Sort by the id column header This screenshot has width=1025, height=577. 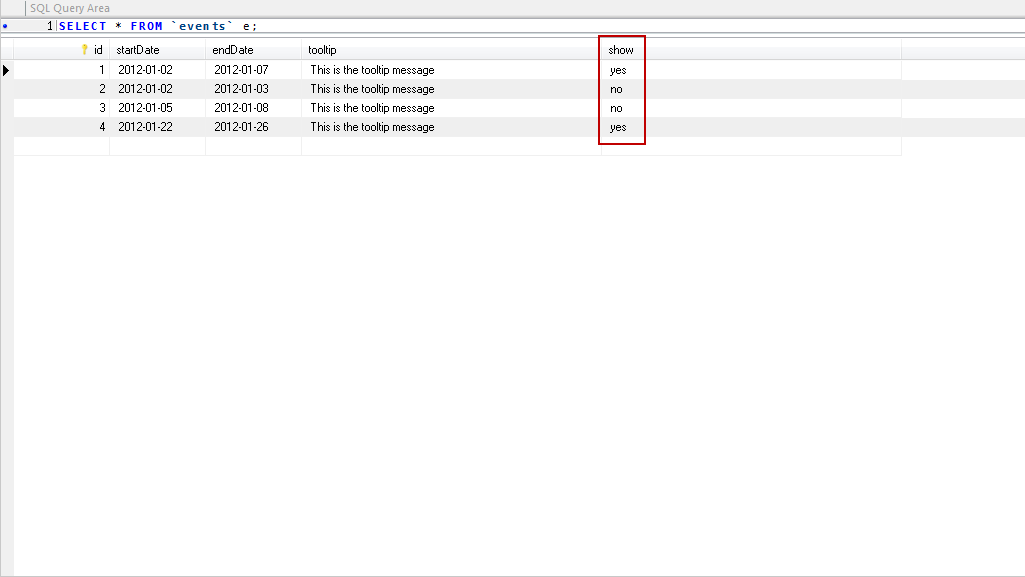pos(61,50)
